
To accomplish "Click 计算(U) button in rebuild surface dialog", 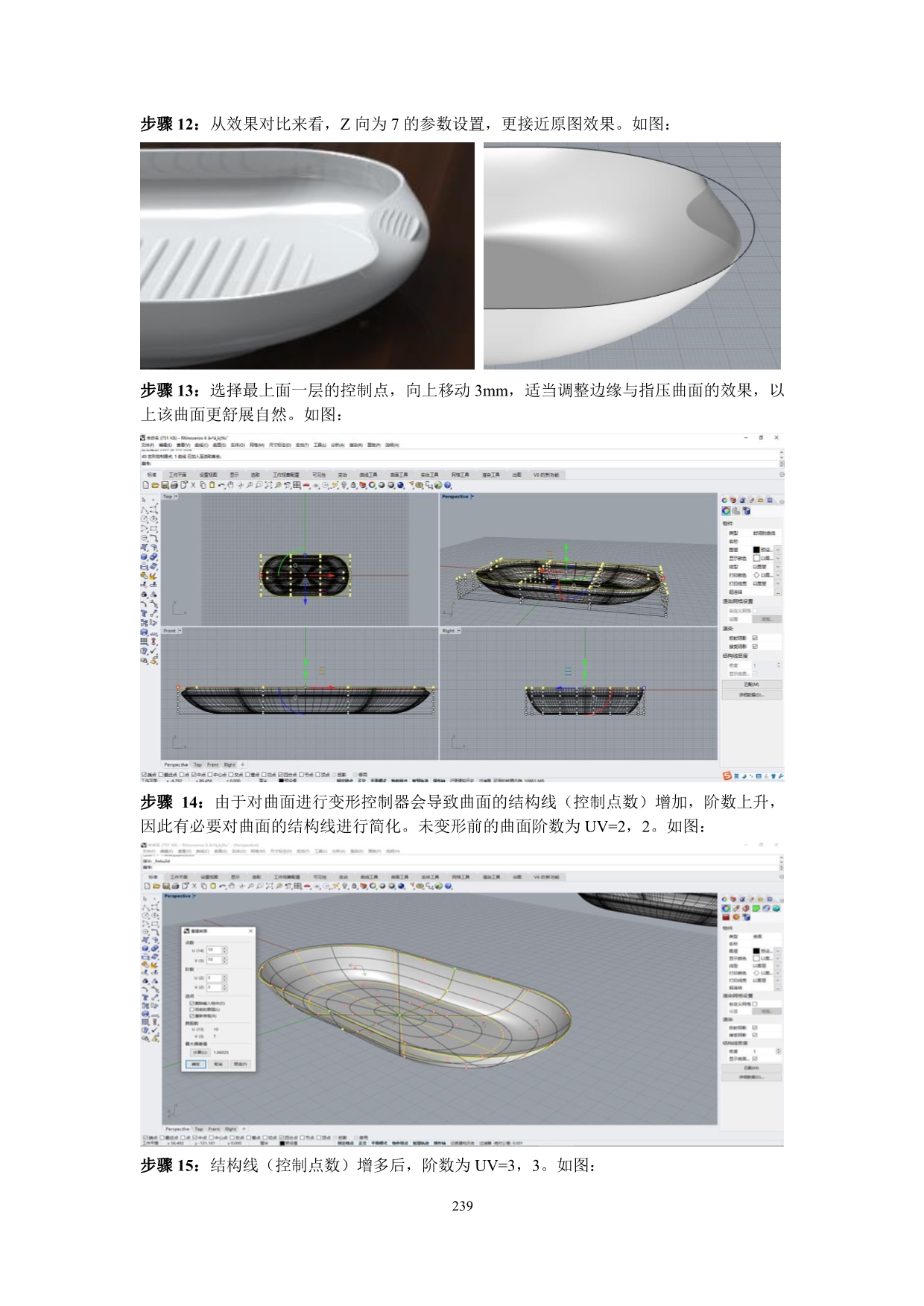I will (x=199, y=1052).
